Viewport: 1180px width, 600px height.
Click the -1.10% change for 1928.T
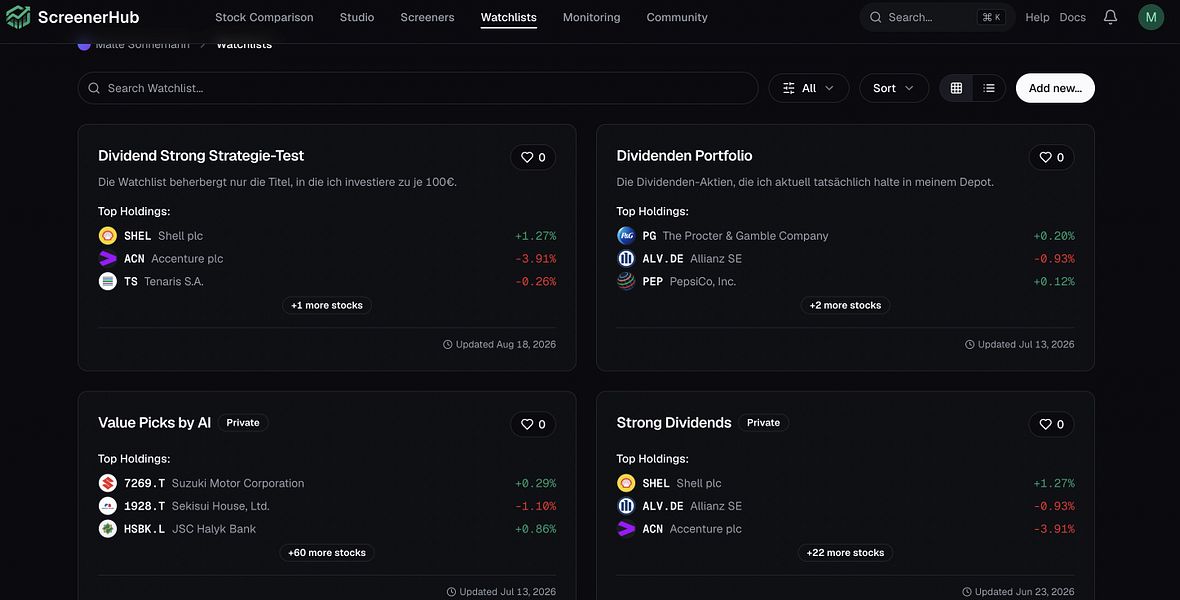(x=536, y=506)
